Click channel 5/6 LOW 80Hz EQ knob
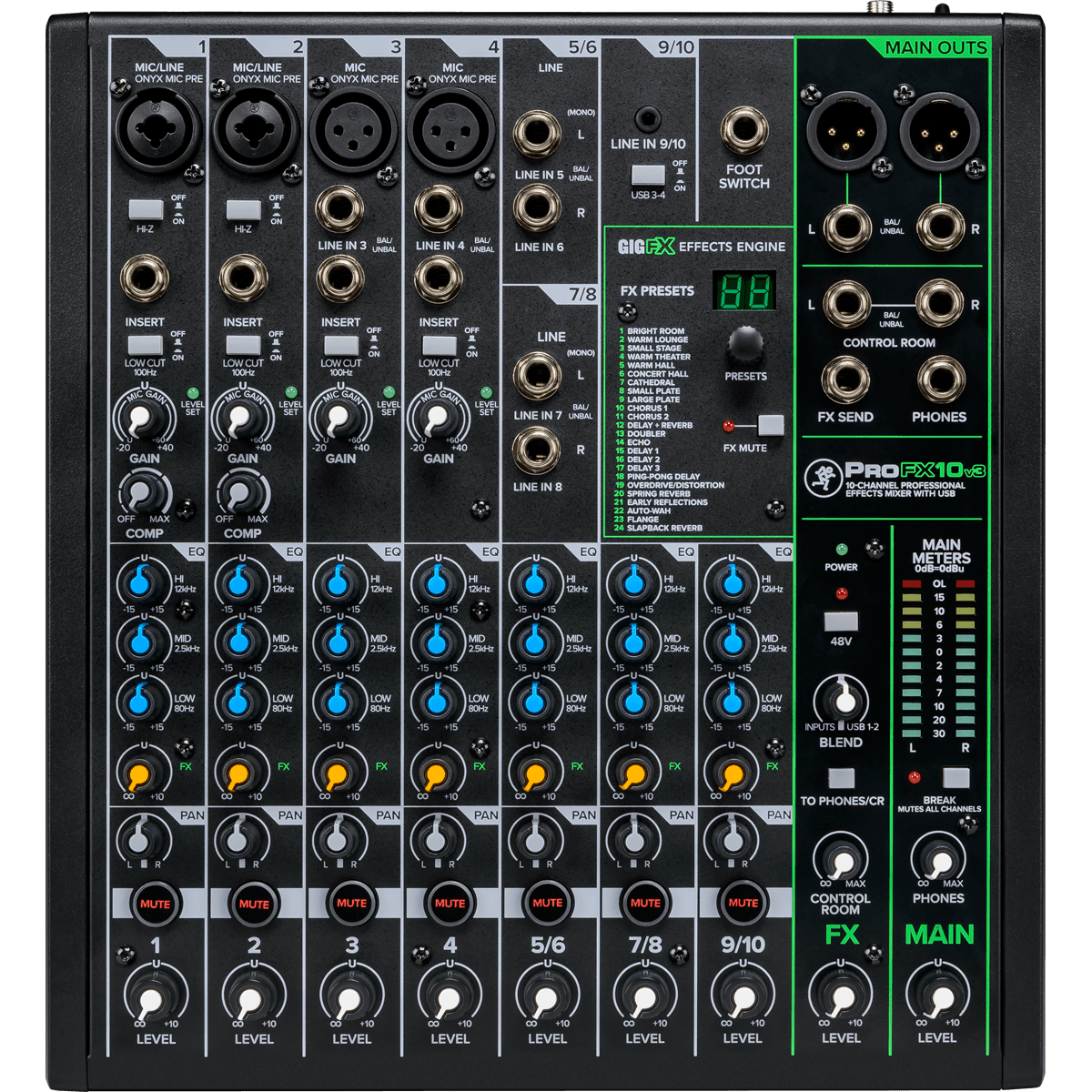This screenshot has width=1092, height=1092. point(534,702)
